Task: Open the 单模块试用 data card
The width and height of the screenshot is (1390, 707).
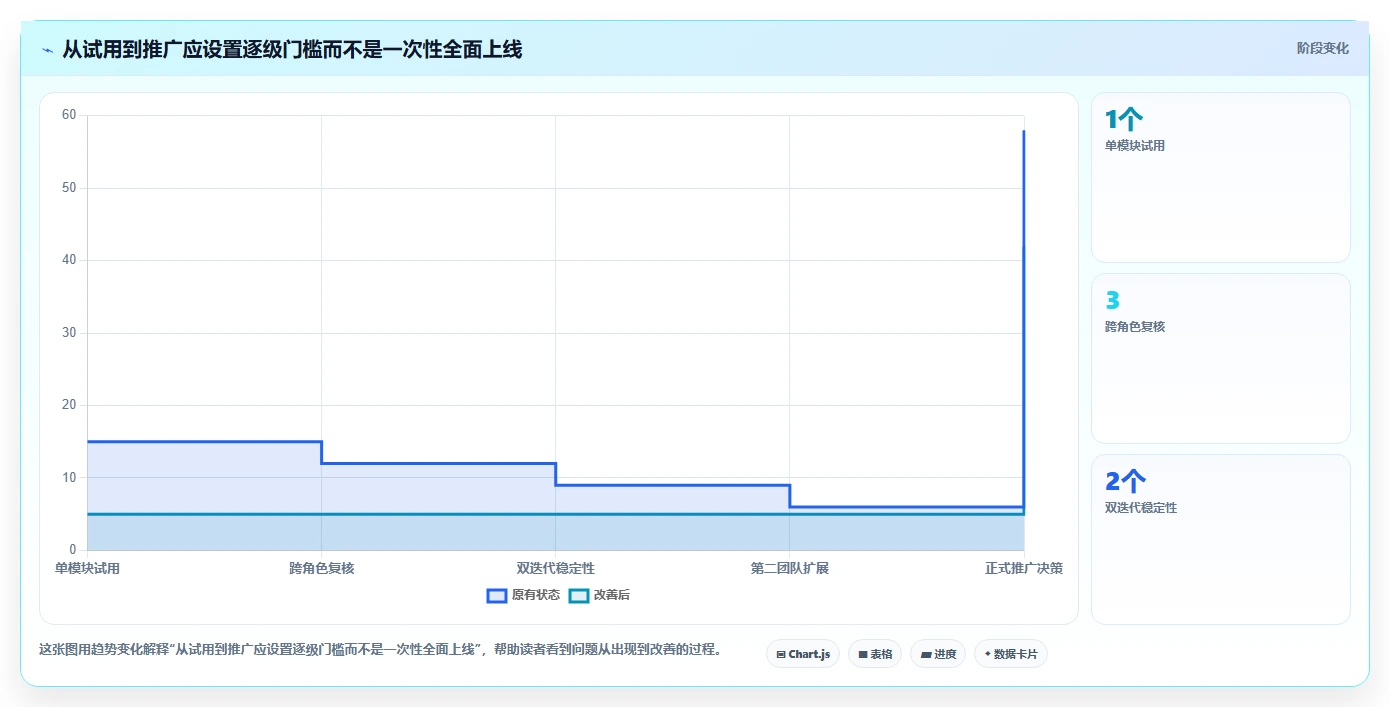Action: pyautogui.click(x=1221, y=178)
